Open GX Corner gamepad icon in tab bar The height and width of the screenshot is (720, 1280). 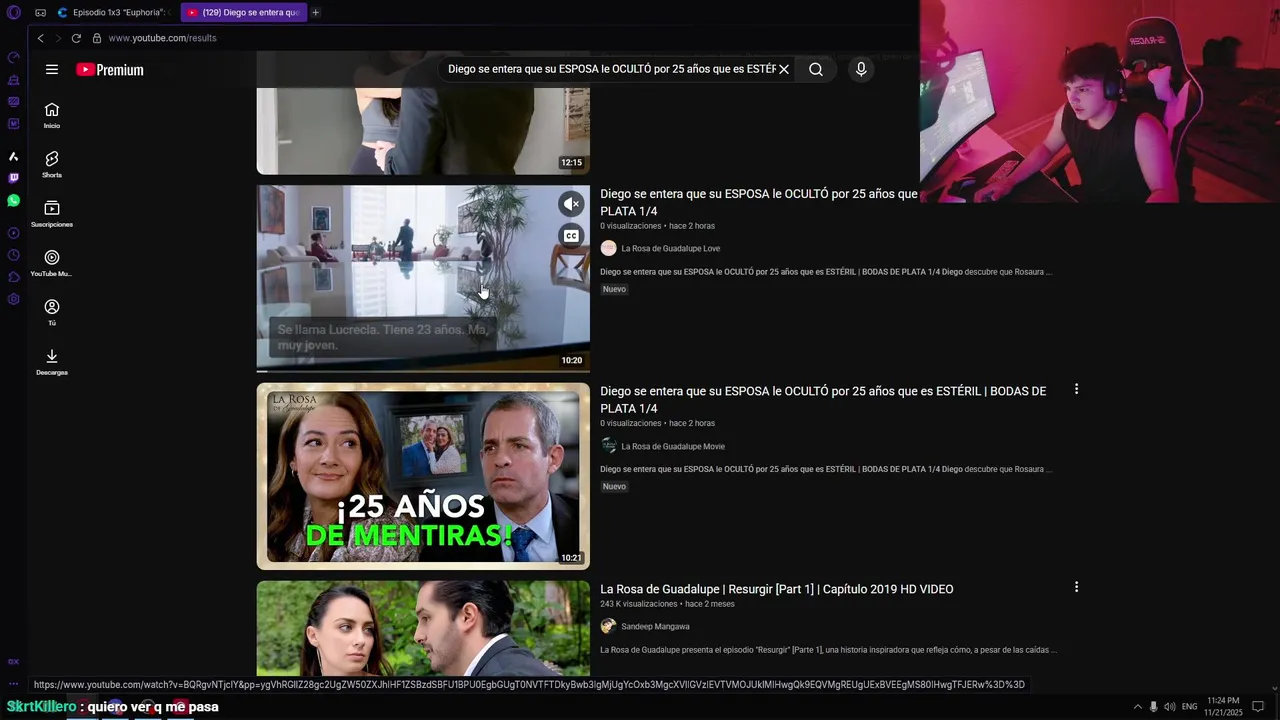pos(40,13)
